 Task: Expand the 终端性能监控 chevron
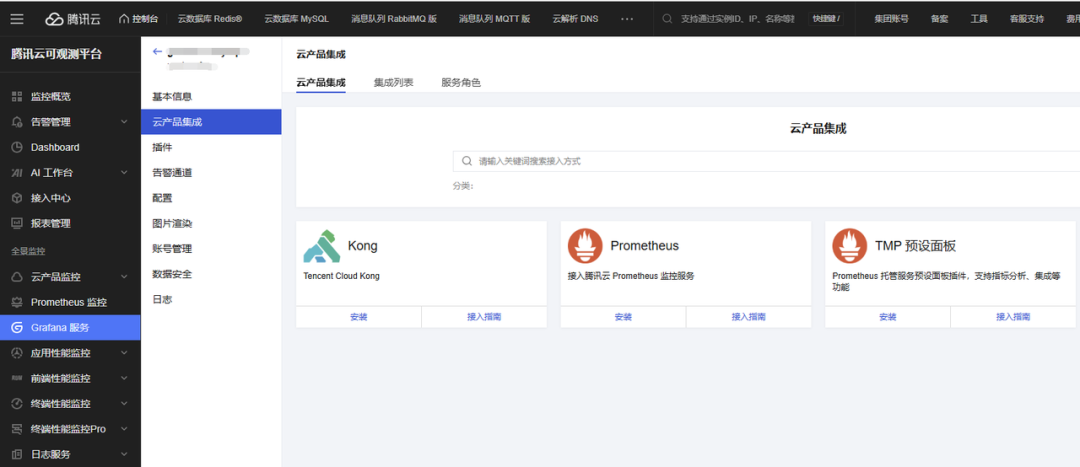124,404
